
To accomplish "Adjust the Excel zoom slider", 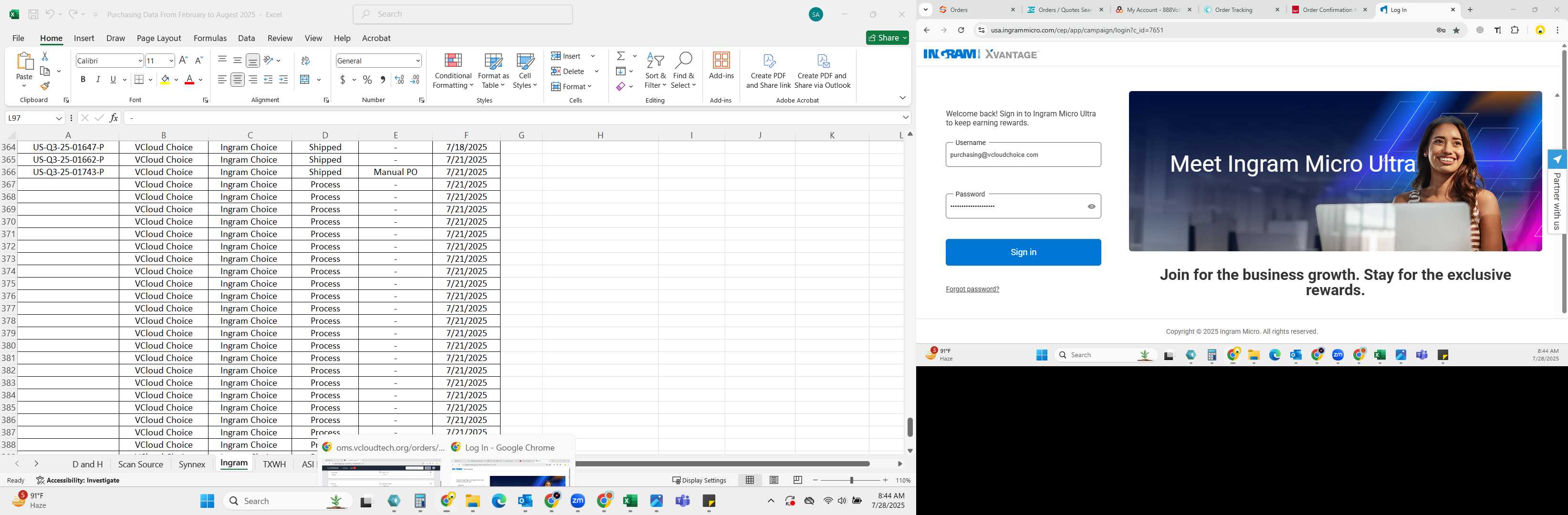I will point(851,480).
